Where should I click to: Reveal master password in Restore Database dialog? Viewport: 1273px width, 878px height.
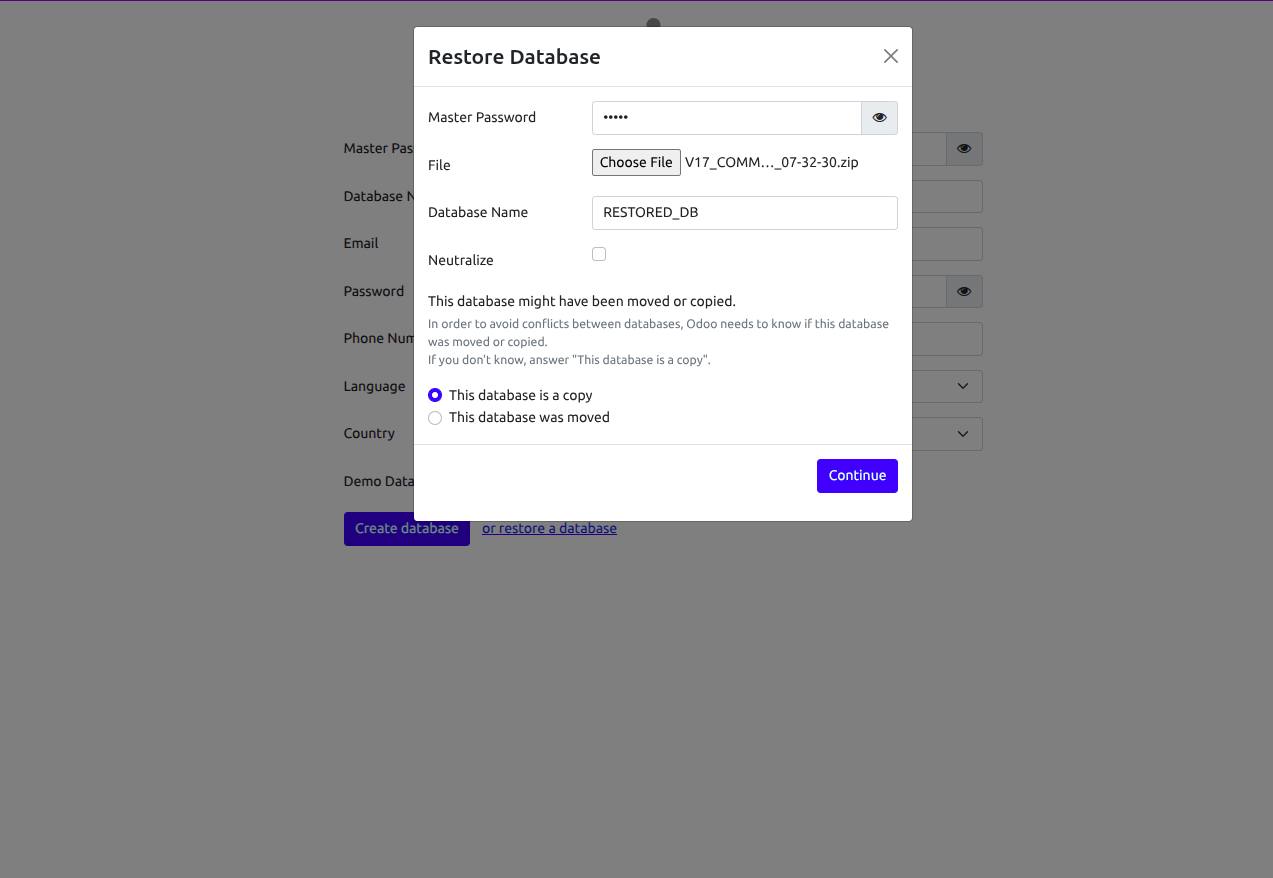(x=879, y=118)
